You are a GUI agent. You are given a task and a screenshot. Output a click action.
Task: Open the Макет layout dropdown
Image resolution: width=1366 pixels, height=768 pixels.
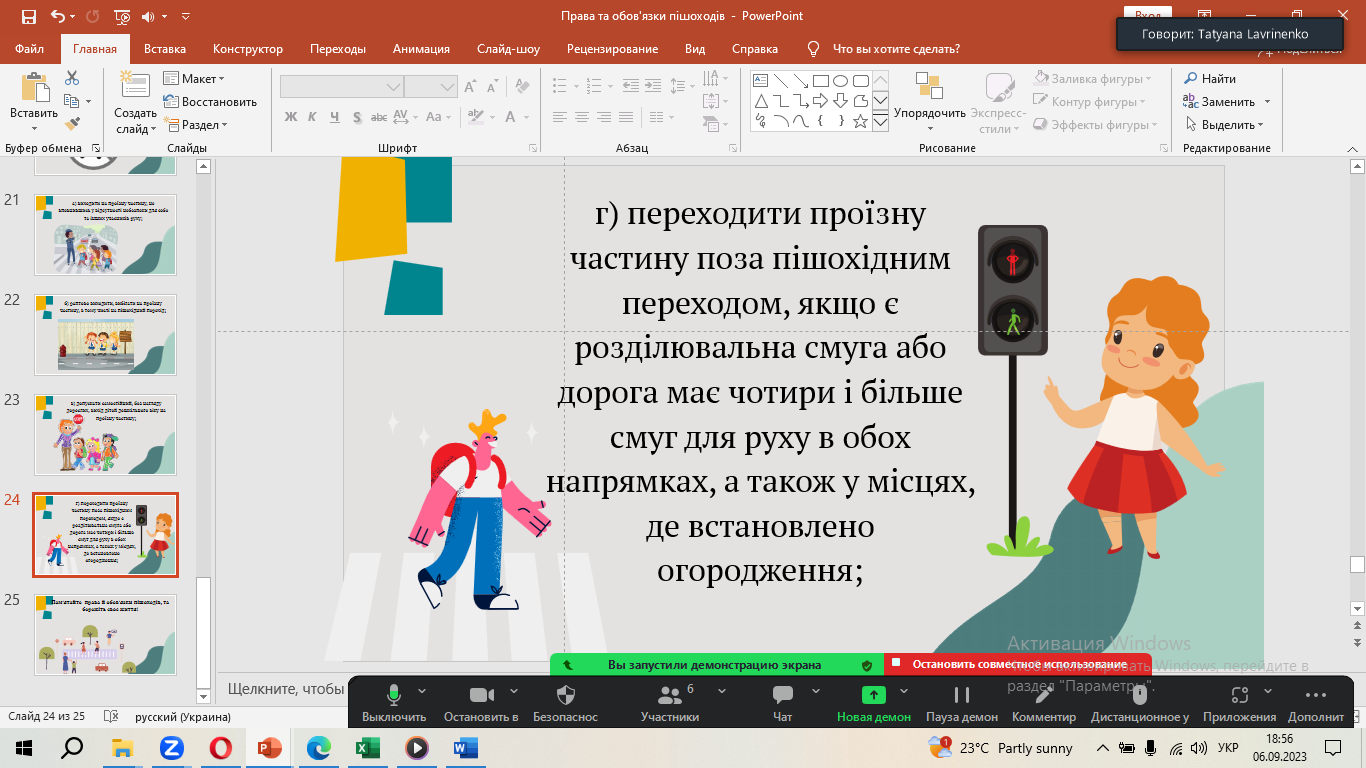tap(194, 78)
